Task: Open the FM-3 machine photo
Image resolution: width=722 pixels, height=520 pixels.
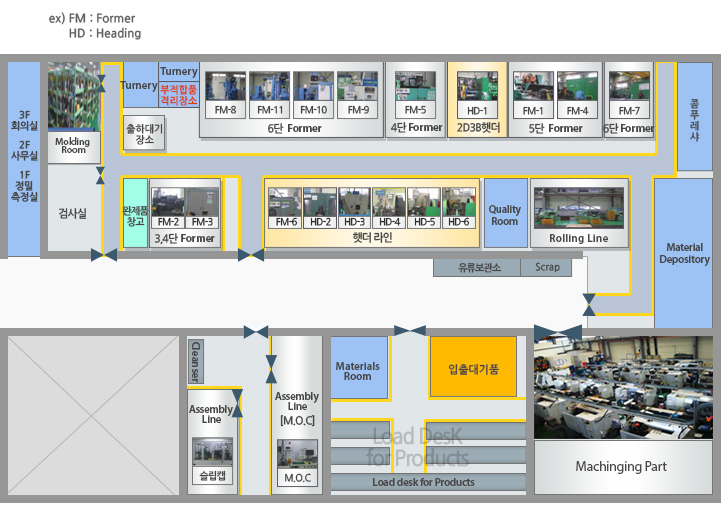Action: (202, 202)
